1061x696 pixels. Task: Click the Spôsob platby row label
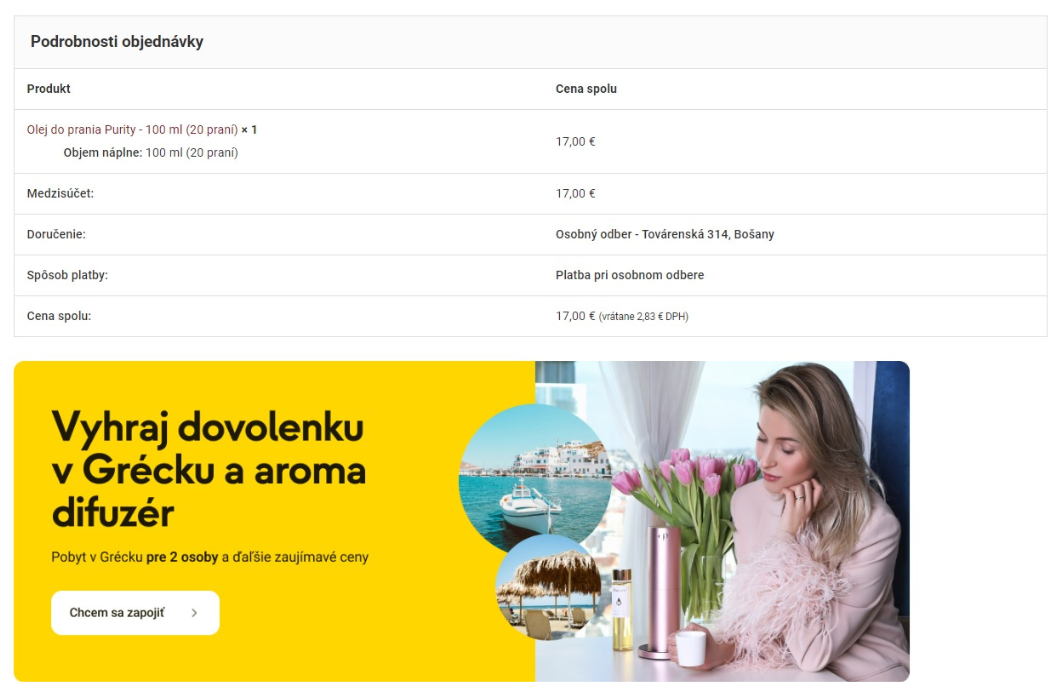(x=67, y=275)
